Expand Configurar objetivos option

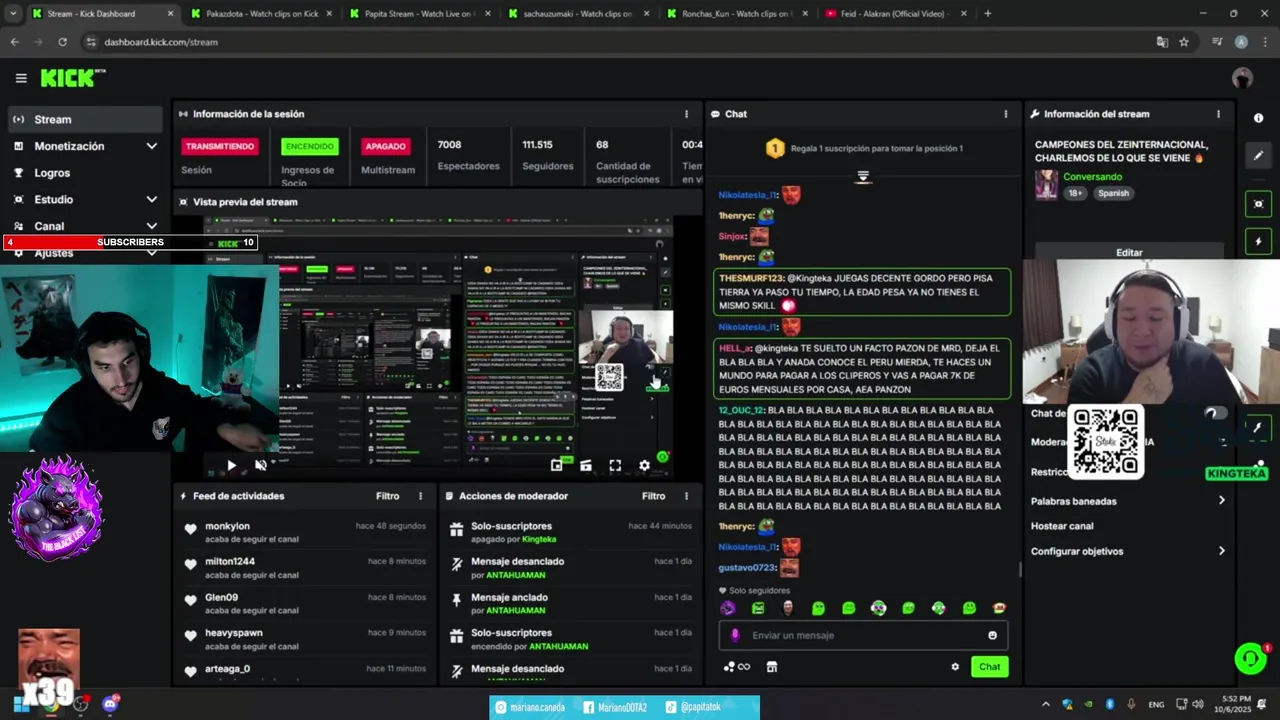[1128, 551]
